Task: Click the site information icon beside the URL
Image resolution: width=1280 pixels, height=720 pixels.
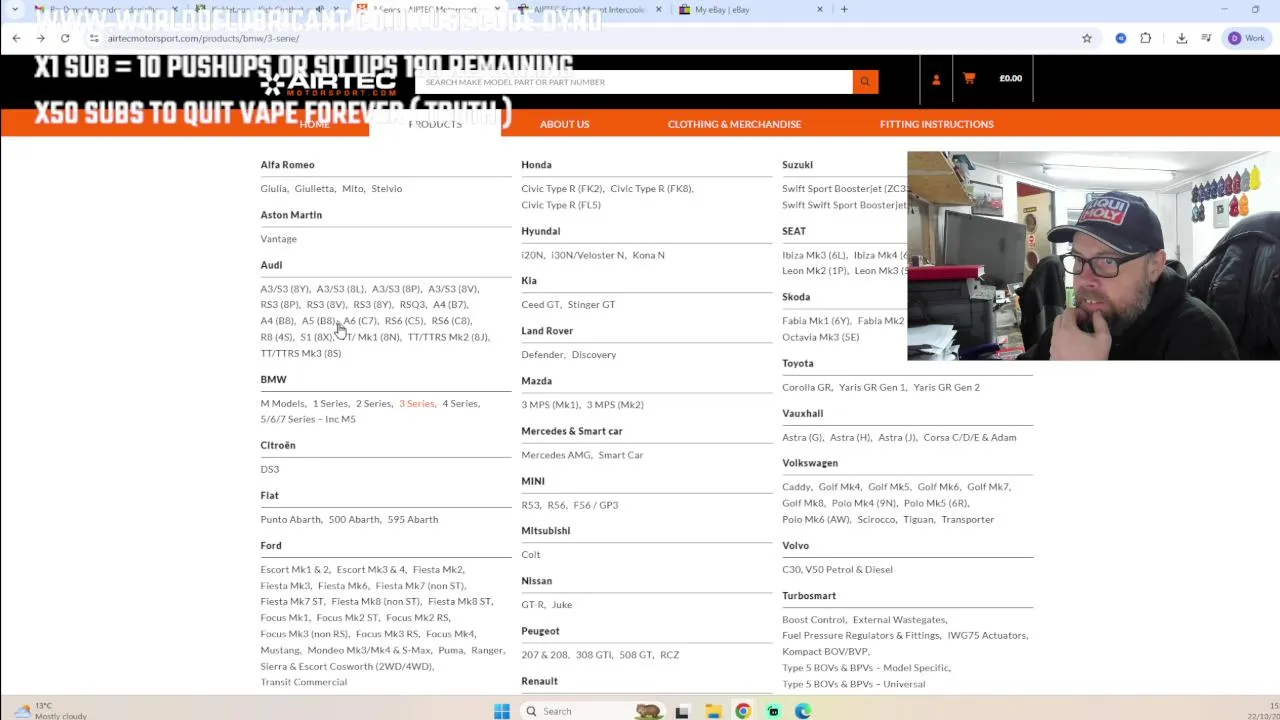Action: click(x=94, y=38)
